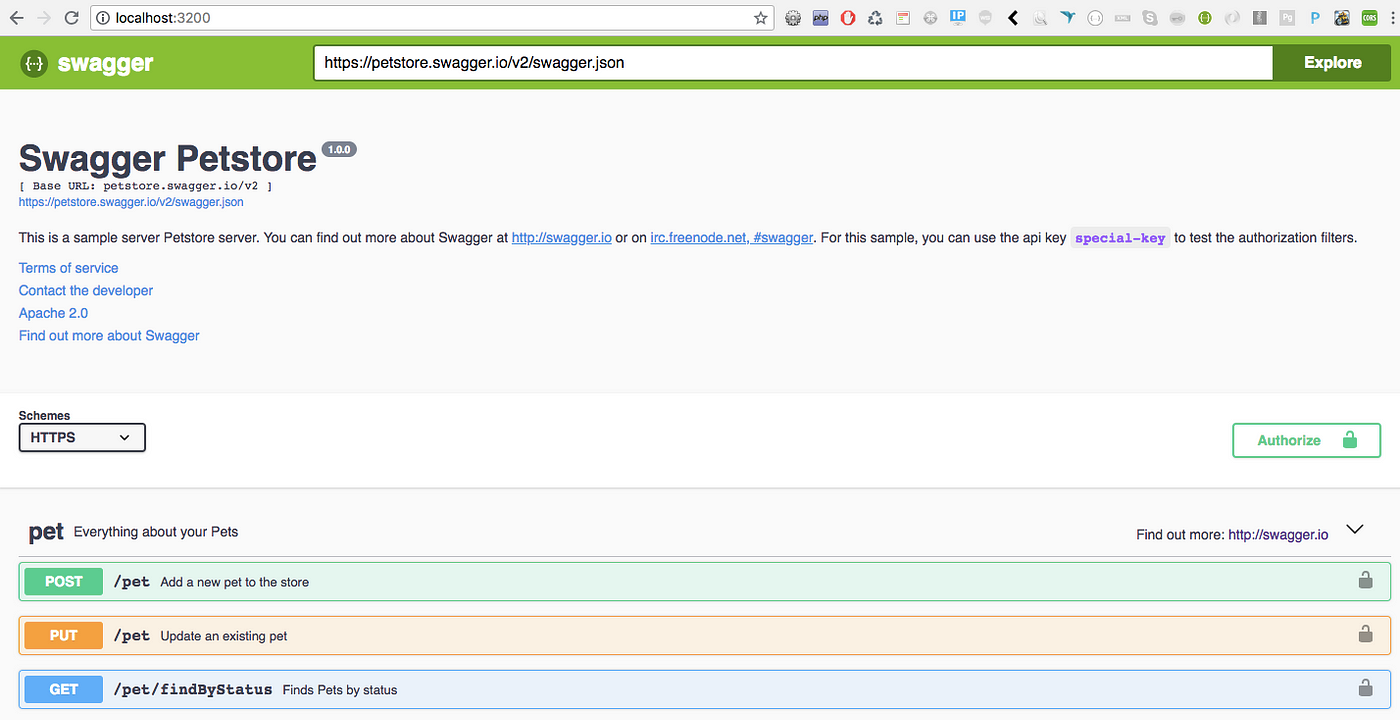Open the gray Pg extension icon

click(x=1287, y=18)
